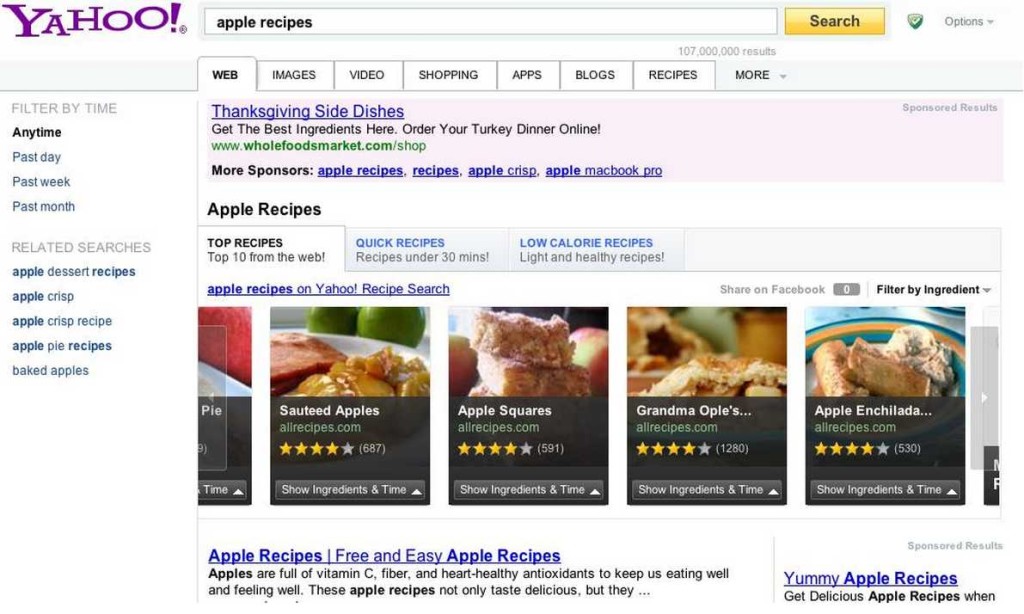This screenshot has width=1024, height=614.
Task: Click the Grandma Ople's recipe photo
Action: click(x=707, y=351)
